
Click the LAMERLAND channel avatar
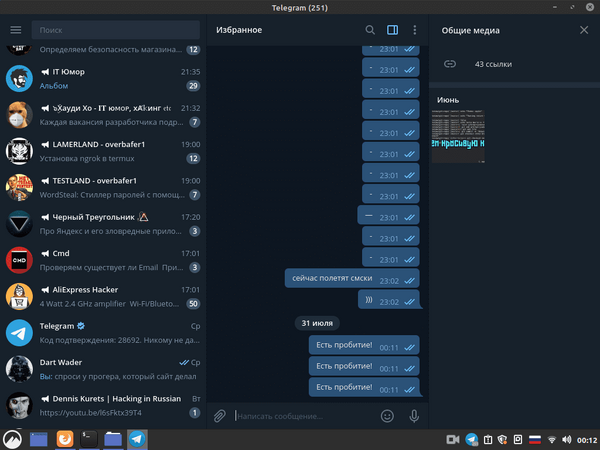(19, 151)
